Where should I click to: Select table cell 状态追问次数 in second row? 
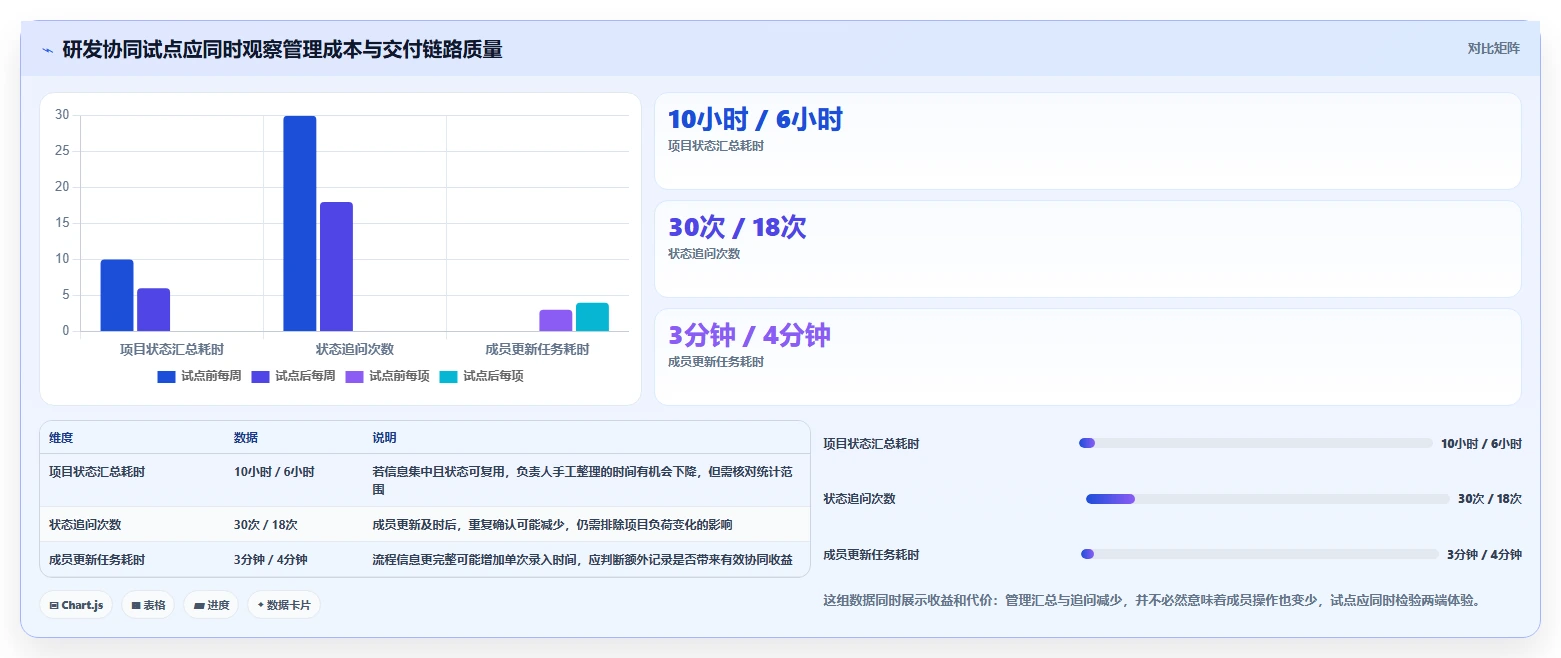[x=85, y=524]
